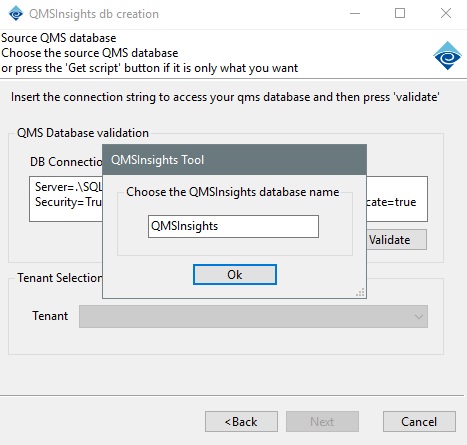This screenshot has height=445, width=467.
Task: Click the Ok button in QMSInsights Tool dialog
Action: (235, 275)
